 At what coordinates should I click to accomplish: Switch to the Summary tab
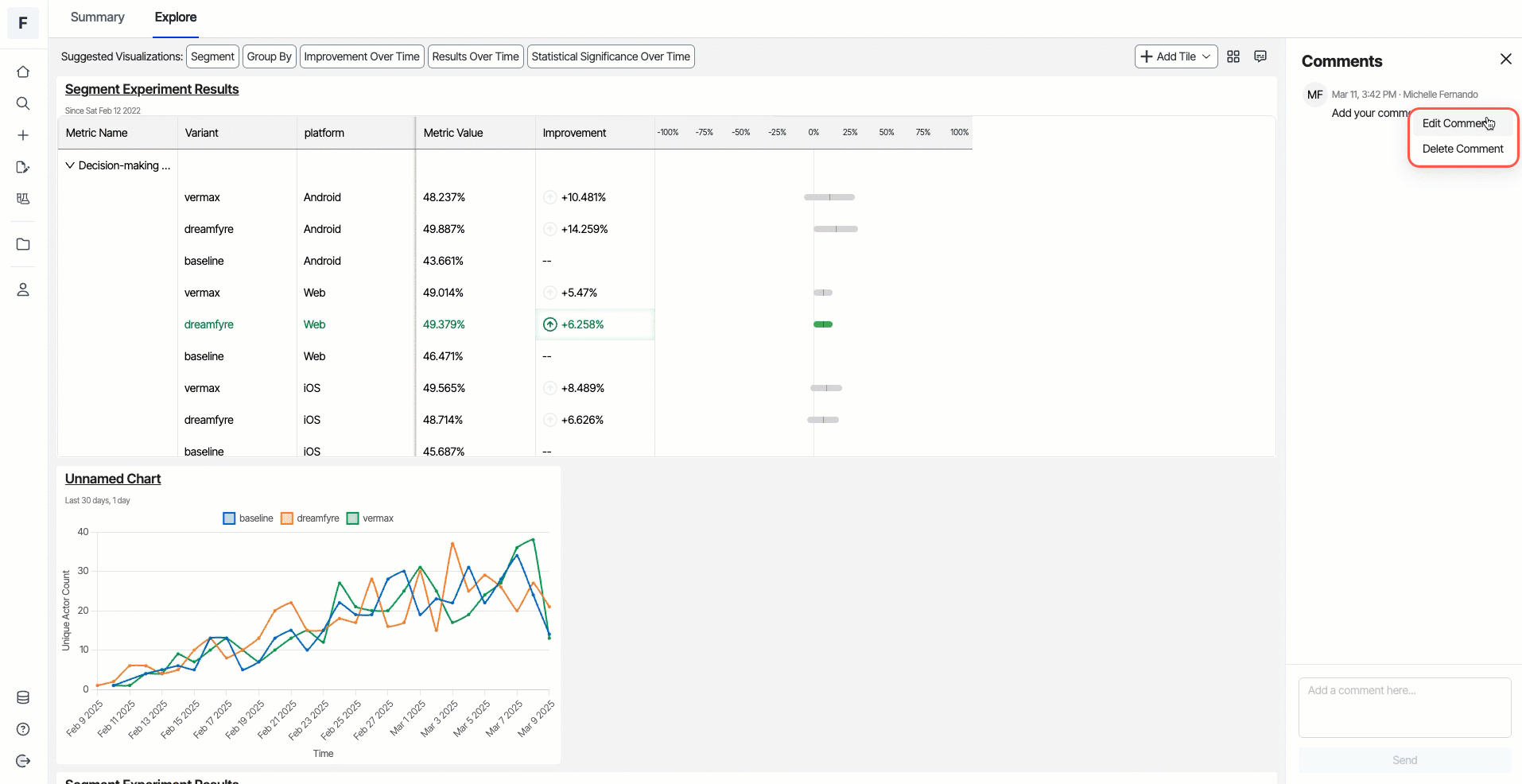click(97, 17)
